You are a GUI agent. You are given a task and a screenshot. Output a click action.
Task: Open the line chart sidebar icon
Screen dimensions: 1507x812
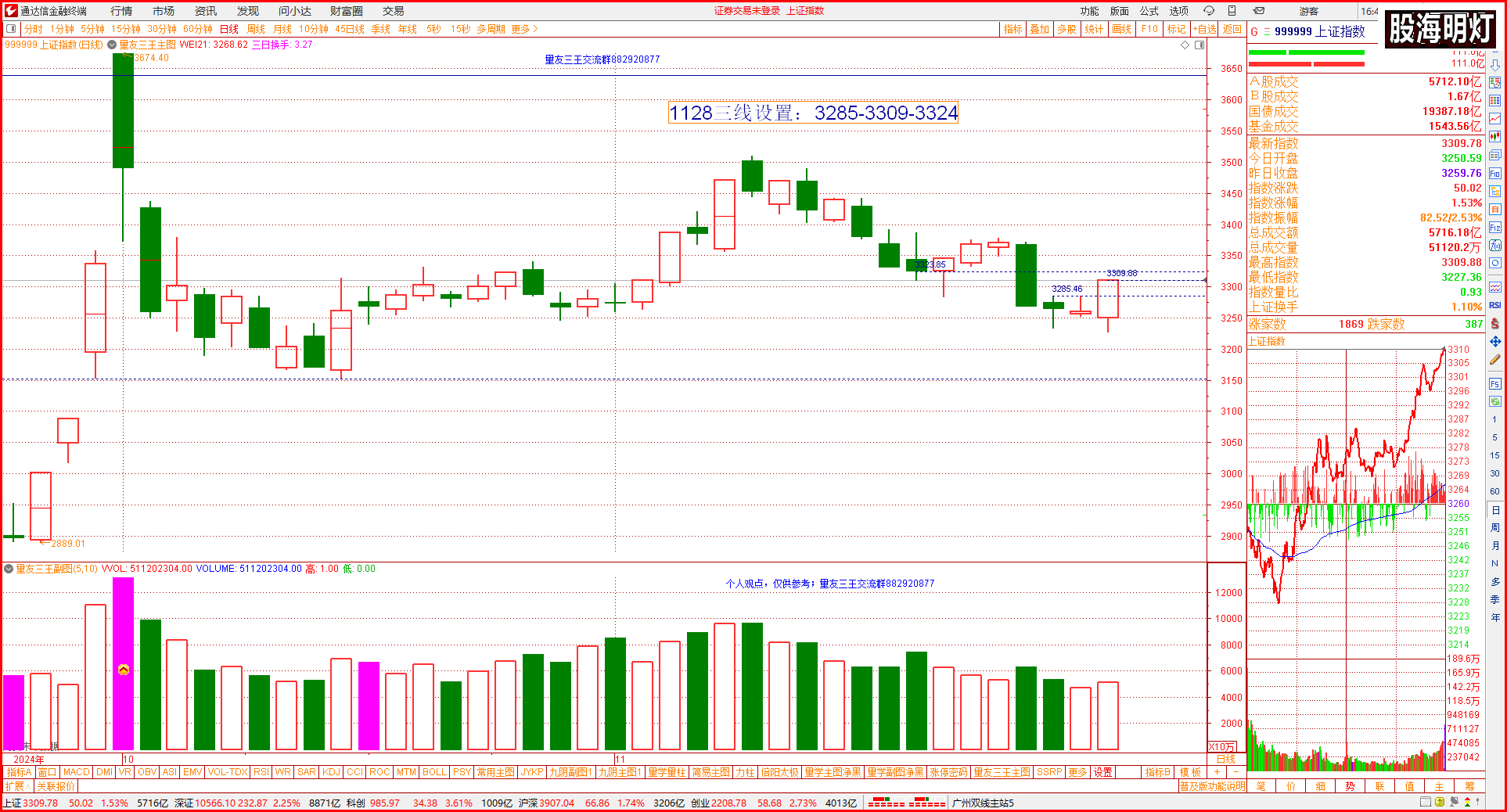point(1494,118)
